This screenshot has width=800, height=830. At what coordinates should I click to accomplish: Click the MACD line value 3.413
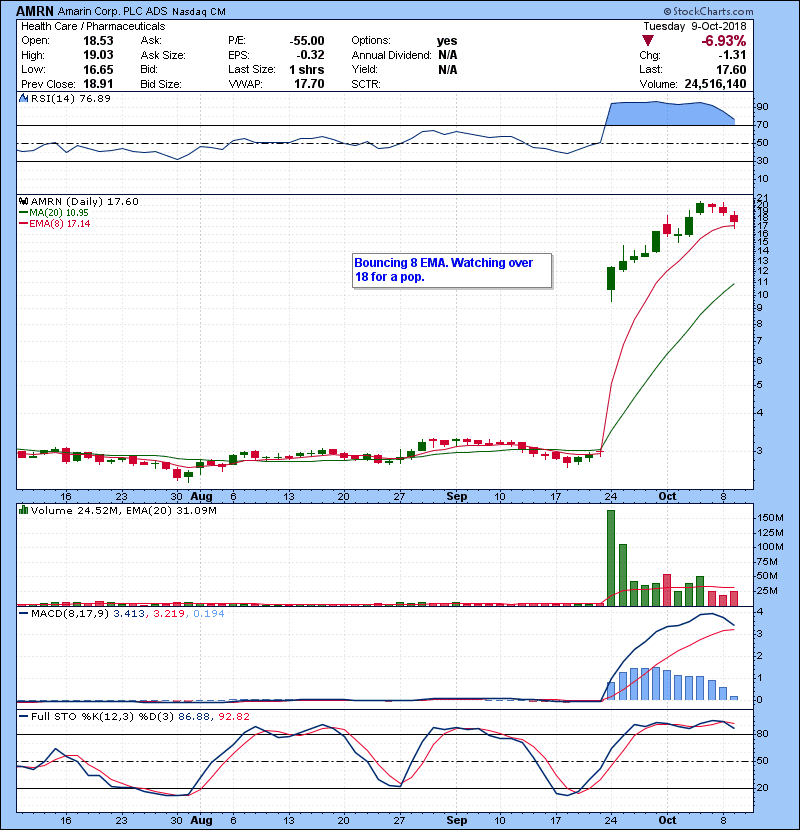coord(129,614)
